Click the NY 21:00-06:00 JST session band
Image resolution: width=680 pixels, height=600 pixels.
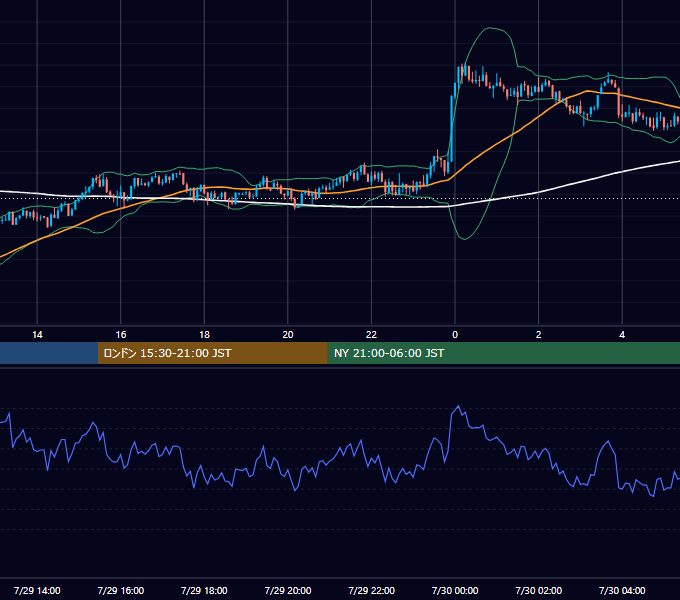(503, 353)
